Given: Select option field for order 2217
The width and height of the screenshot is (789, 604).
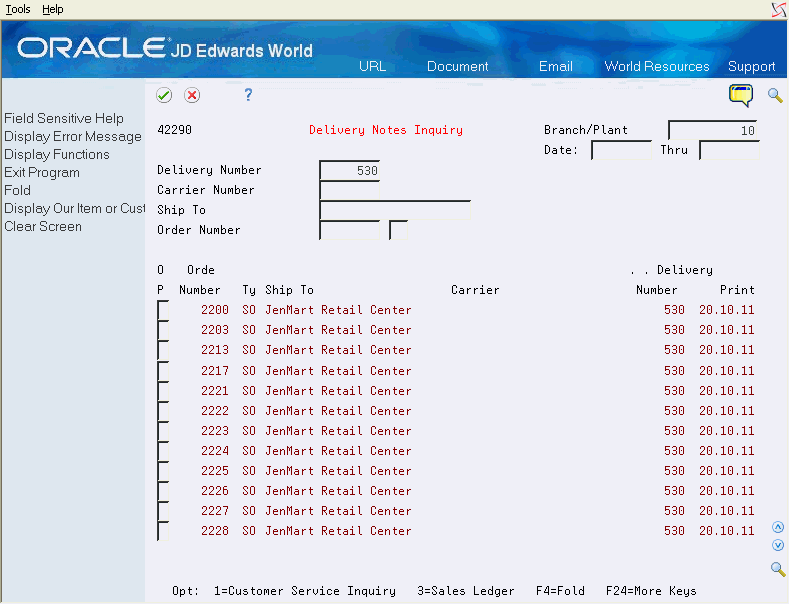Looking at the screenshot, I should pyautogui.click(x=163, y=371).
